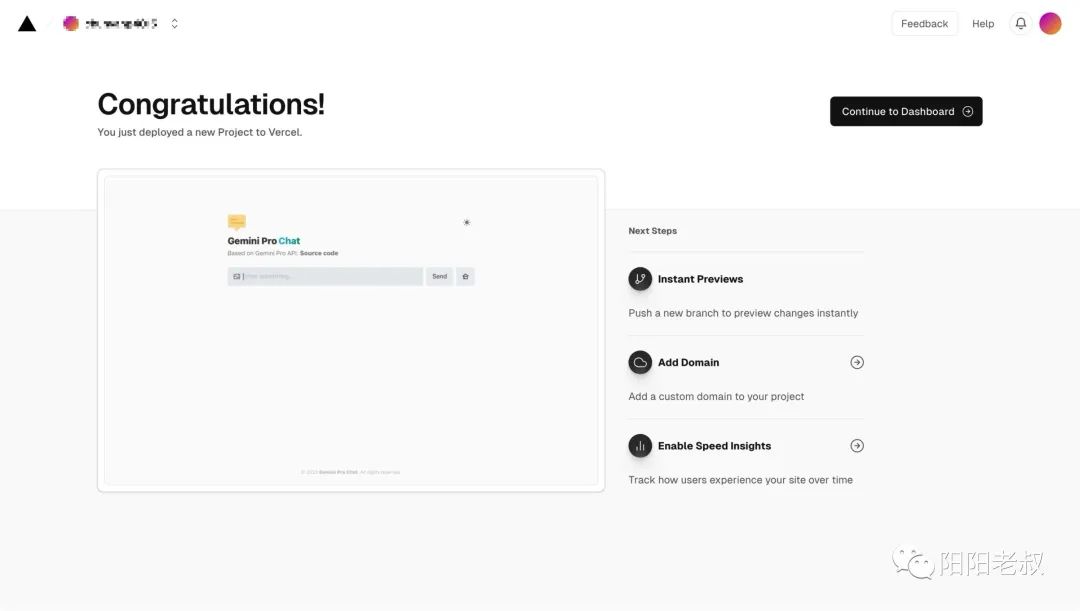Click the yellow chat bubble logo in preview
Image resolution: width=1080 pixels, height=611 pixels.
[x=236, y=222]
